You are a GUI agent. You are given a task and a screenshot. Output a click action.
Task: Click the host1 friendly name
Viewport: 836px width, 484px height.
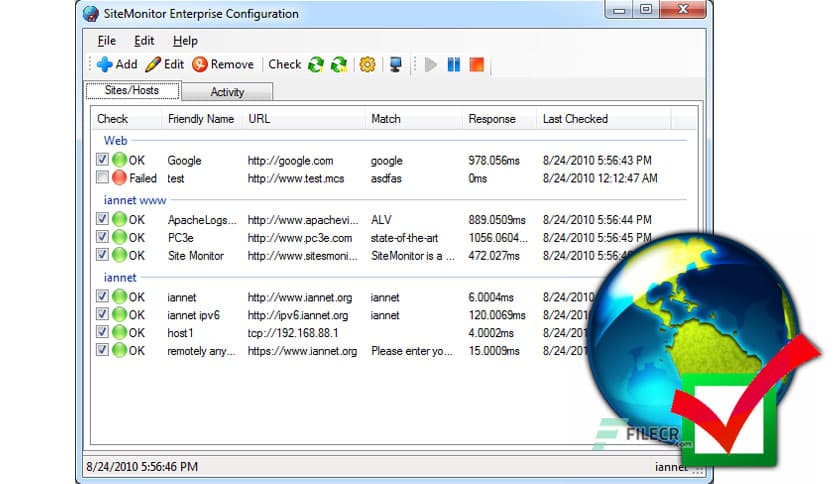point(180,333)
